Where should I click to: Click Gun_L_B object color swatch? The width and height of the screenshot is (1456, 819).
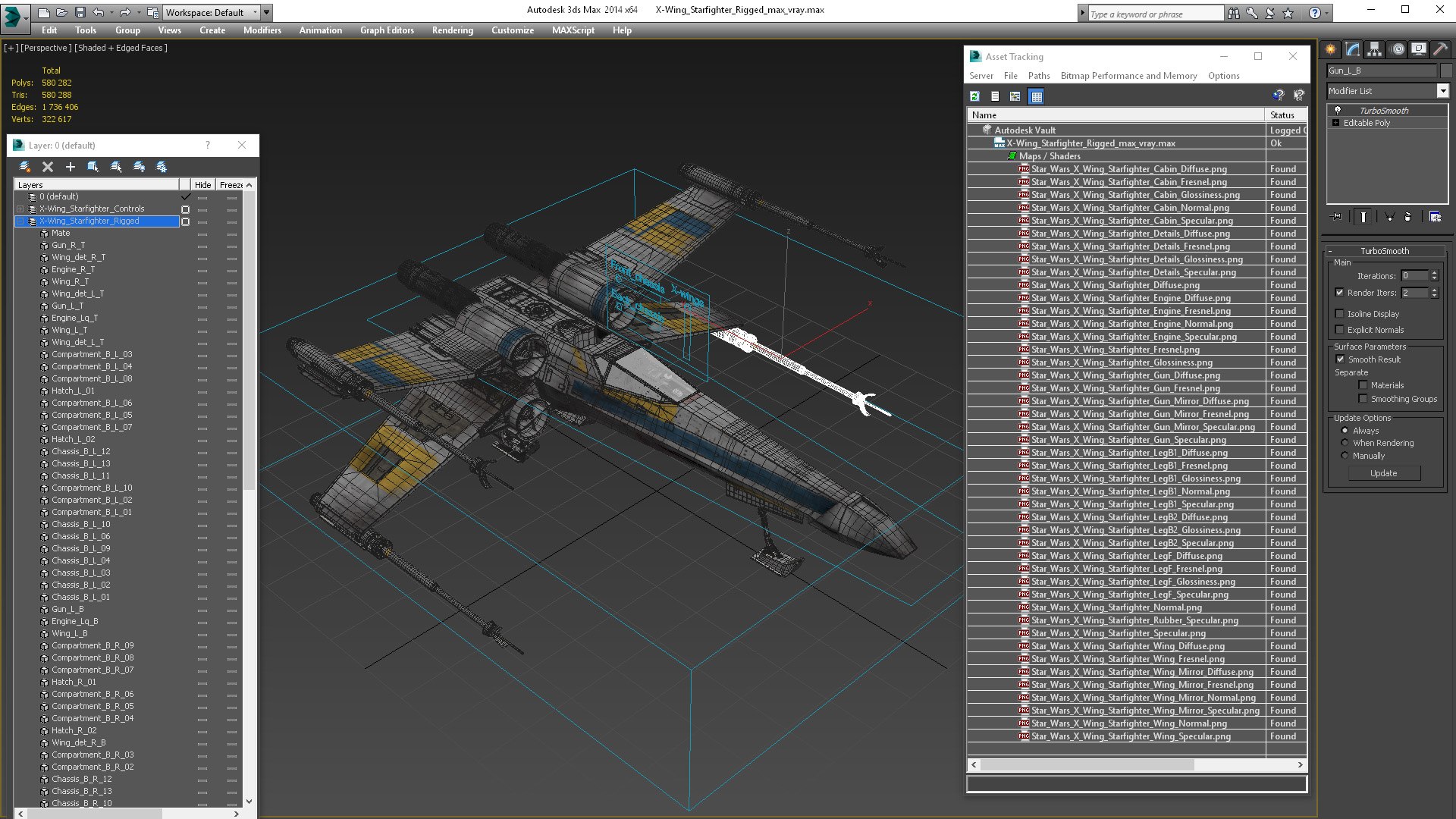click(x=1445, y=71)
